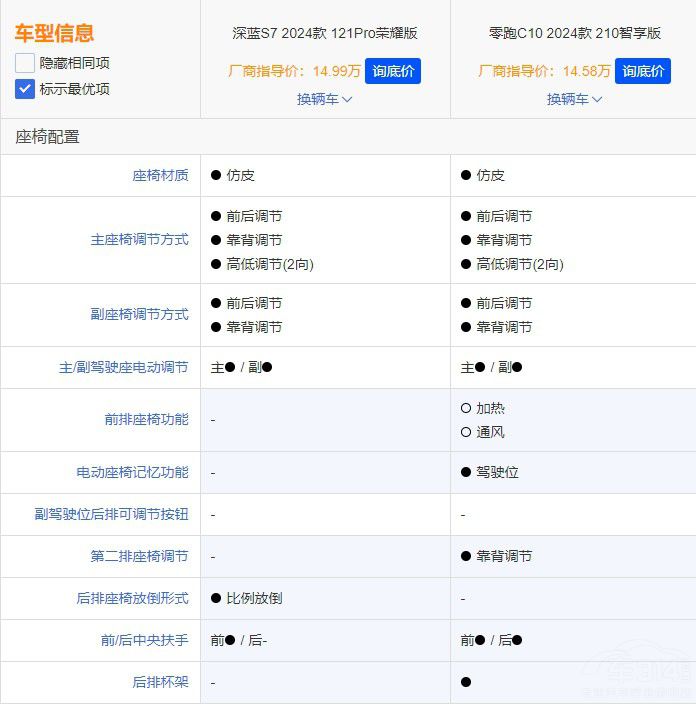Click the 前排座椅功能 parameter label
The image size is (696, 704).
click(146, 419)
